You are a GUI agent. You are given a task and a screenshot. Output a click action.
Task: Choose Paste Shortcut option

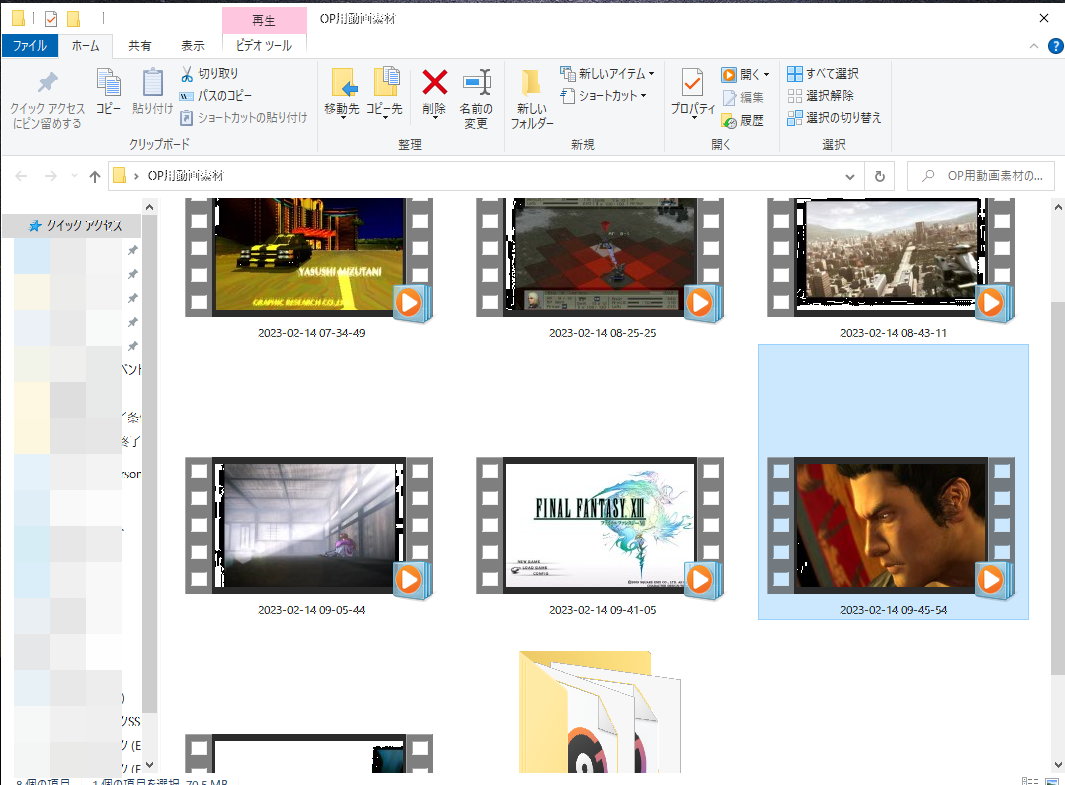click(x=244, y=118)
